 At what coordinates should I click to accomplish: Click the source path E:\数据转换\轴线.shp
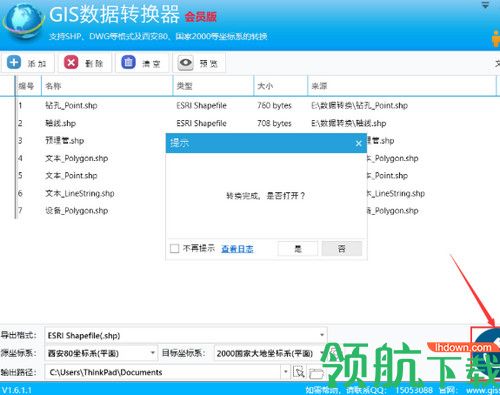pyautogui.click(x=349, y=123)
